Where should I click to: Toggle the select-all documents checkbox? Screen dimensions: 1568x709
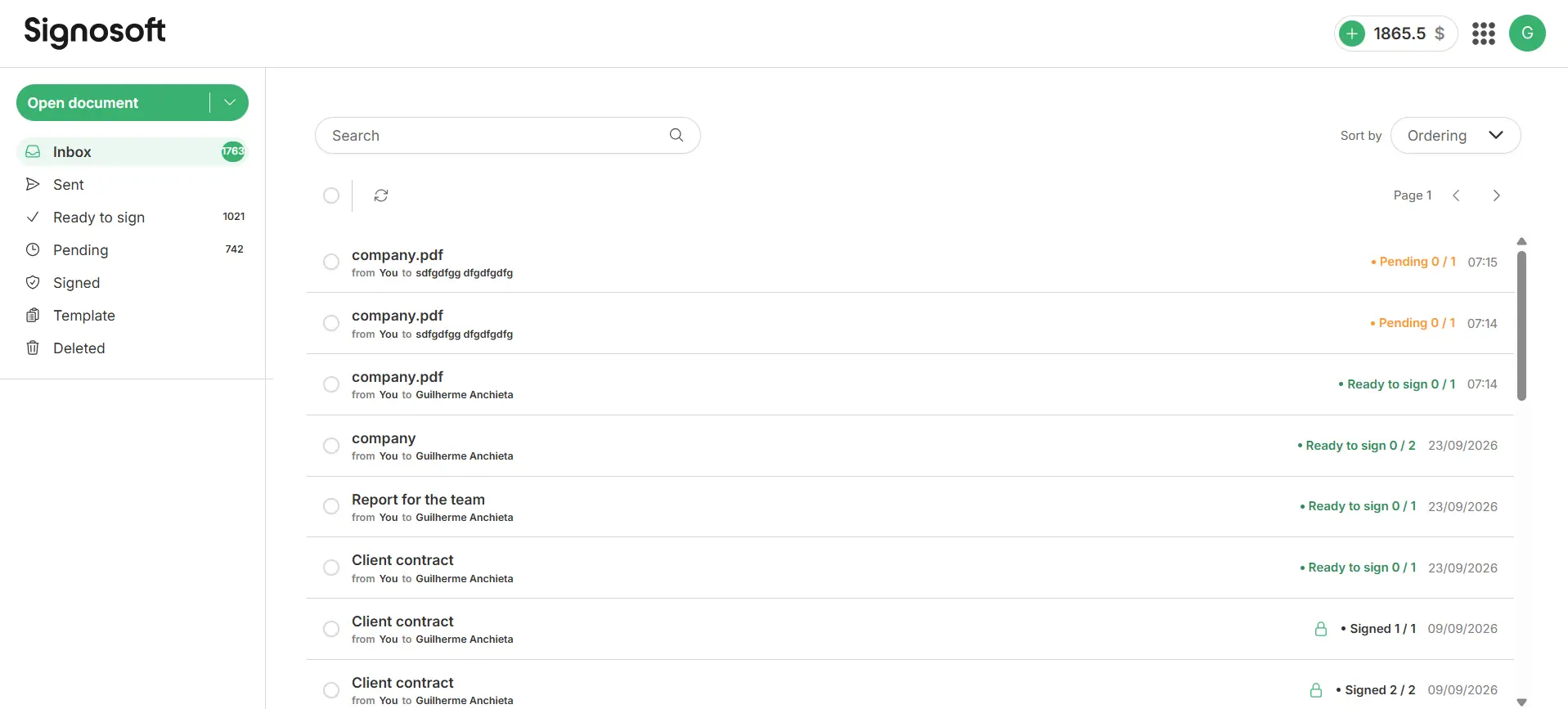(x=331, y=195)
